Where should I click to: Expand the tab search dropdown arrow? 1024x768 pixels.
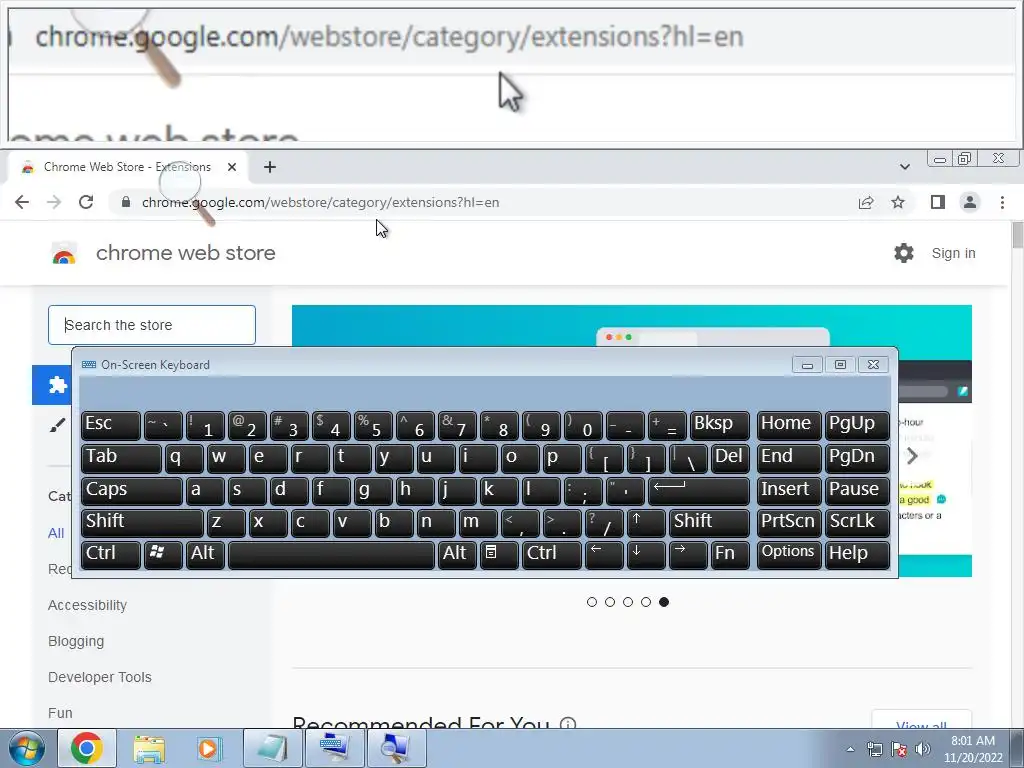click(x=904, y=167)
